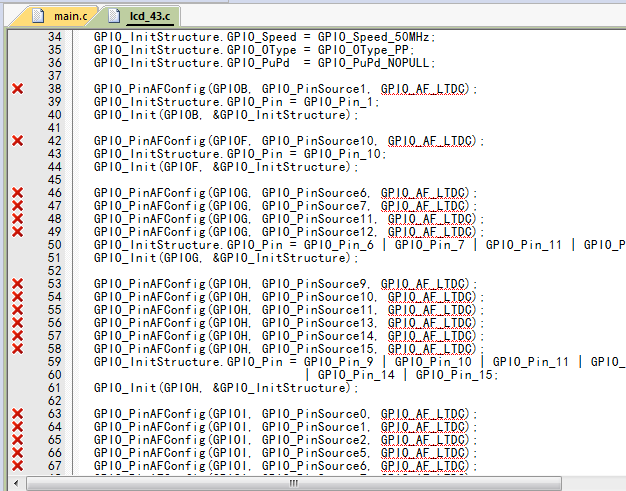Click GPIO_PinSource15 on line 58
The height and width of the screenshot is (491, 626).
[x=317, y=349]
